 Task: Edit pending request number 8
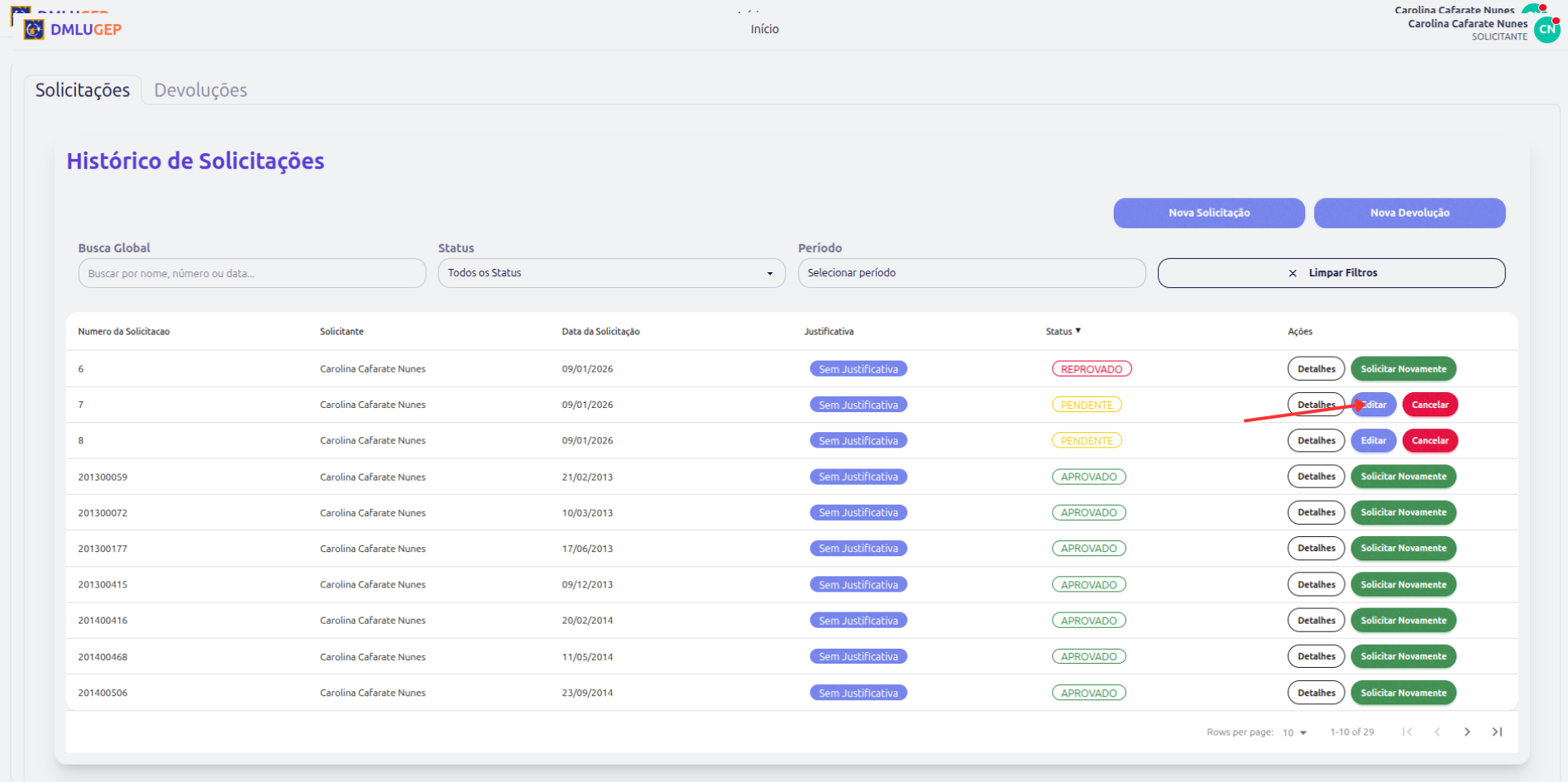click(x=1373, y=441)
